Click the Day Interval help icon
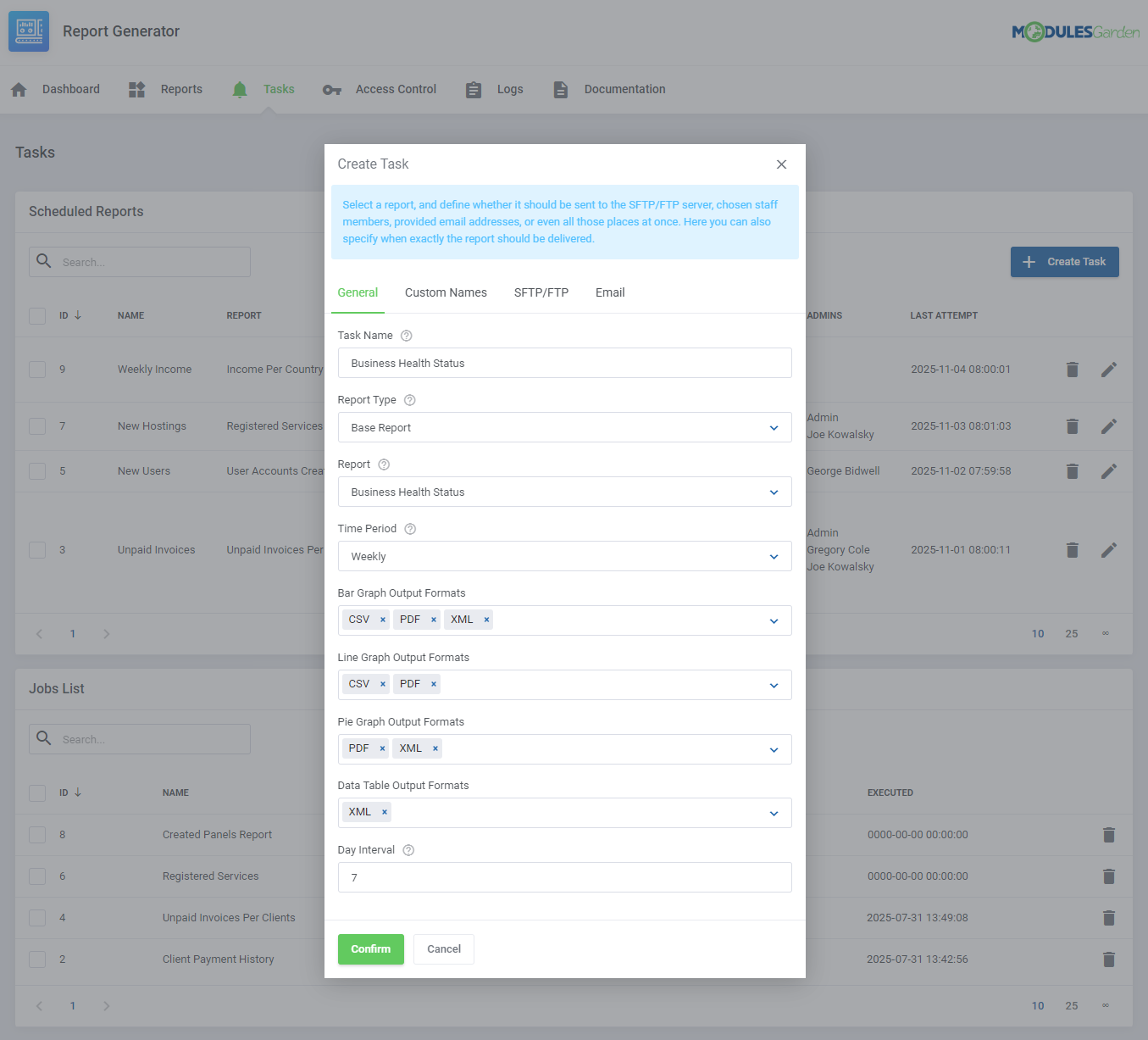 click(408, 850)
